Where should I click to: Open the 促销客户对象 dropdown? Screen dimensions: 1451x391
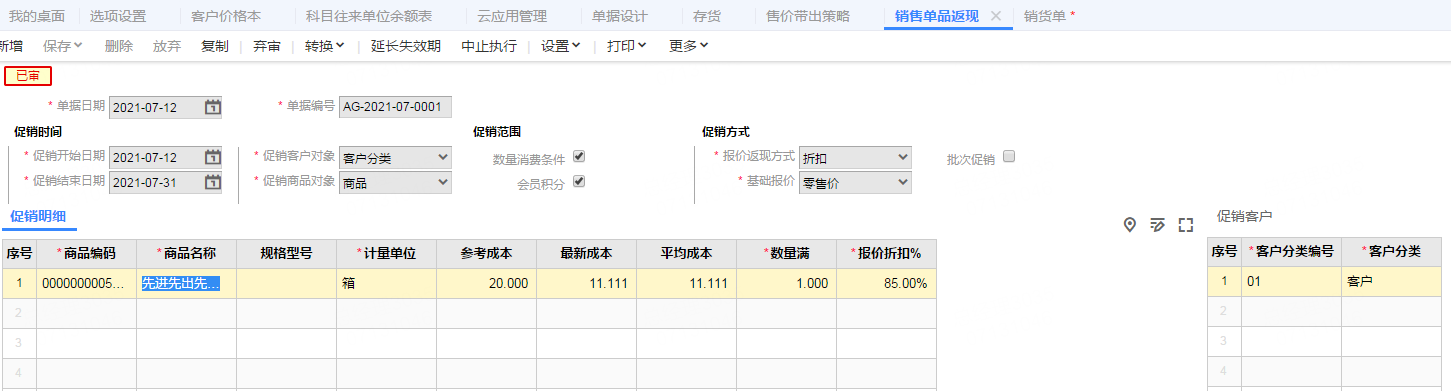click(395, 157)
